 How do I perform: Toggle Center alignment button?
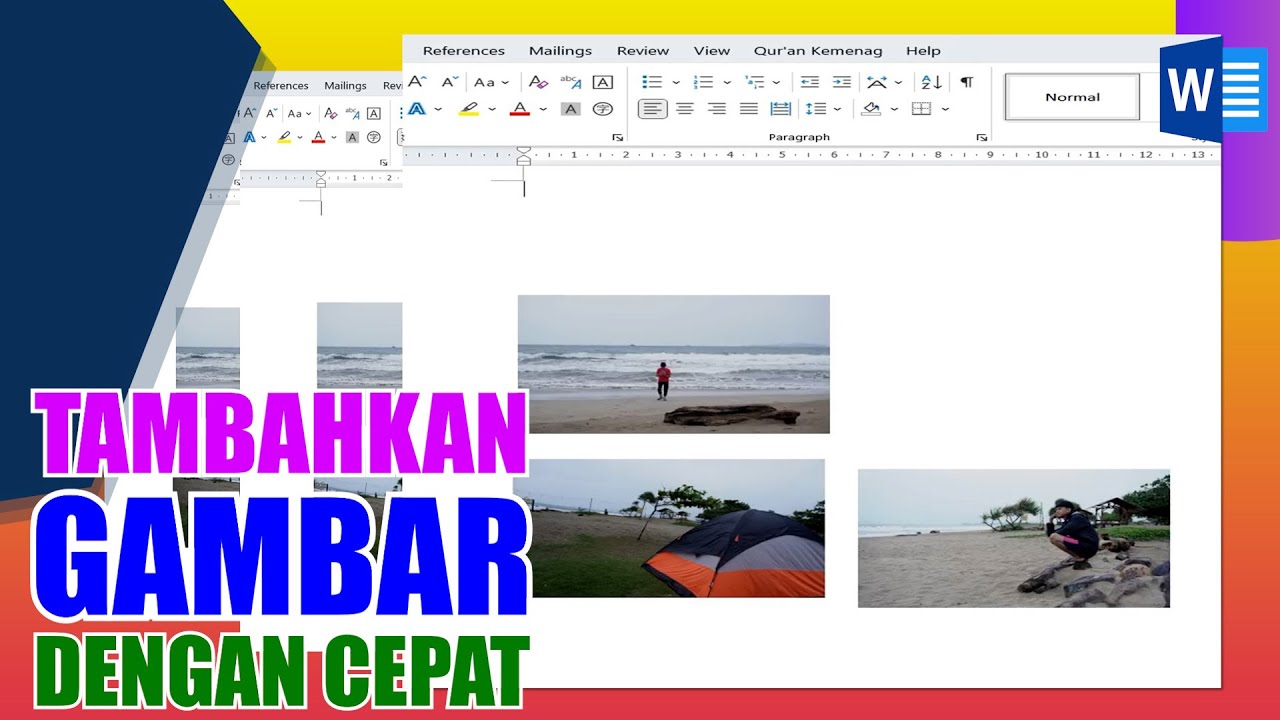(684, 109)
